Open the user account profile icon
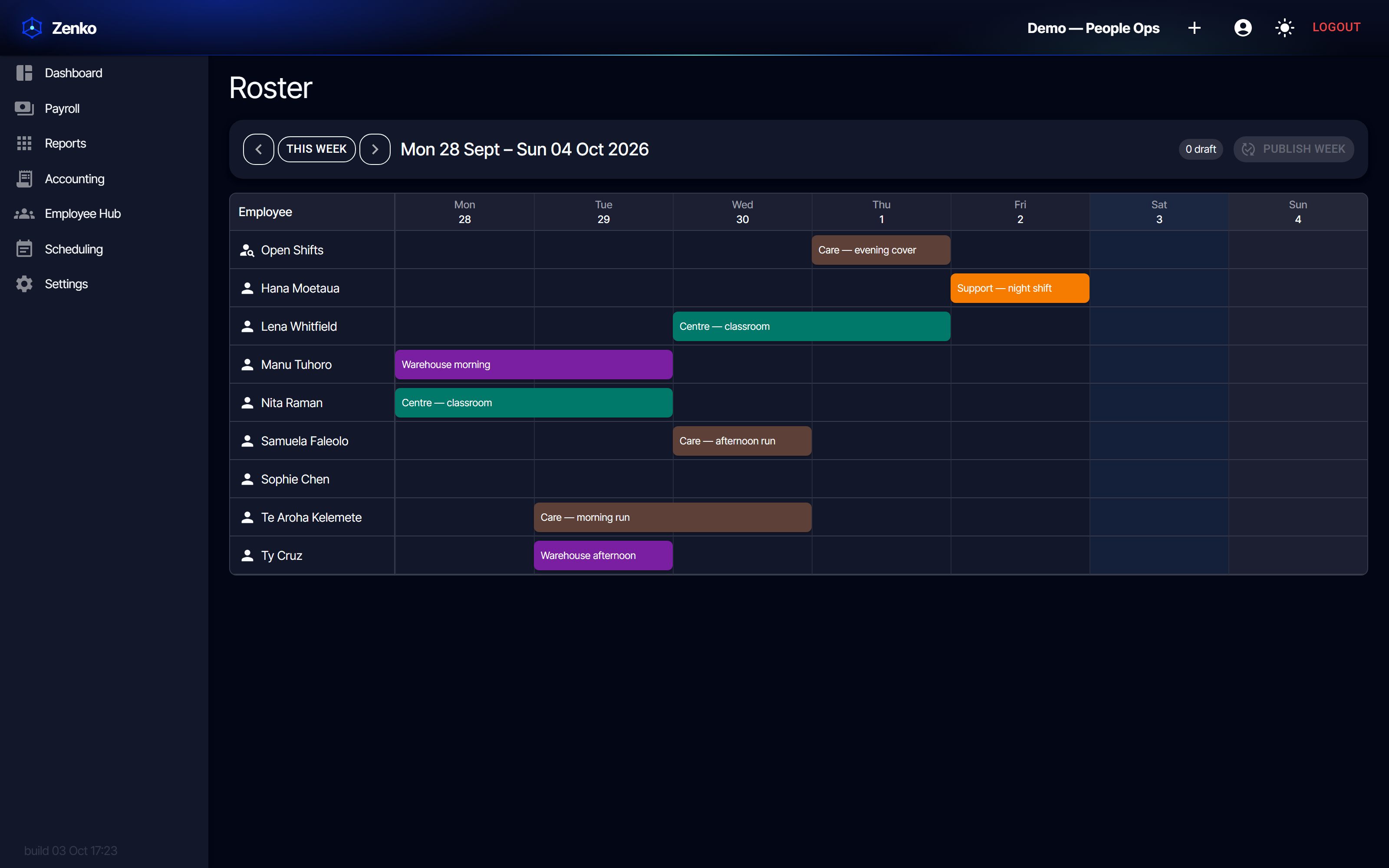Image resolution: width=1389 pixels, height=868 pixels. click(x=1243, y=27)
